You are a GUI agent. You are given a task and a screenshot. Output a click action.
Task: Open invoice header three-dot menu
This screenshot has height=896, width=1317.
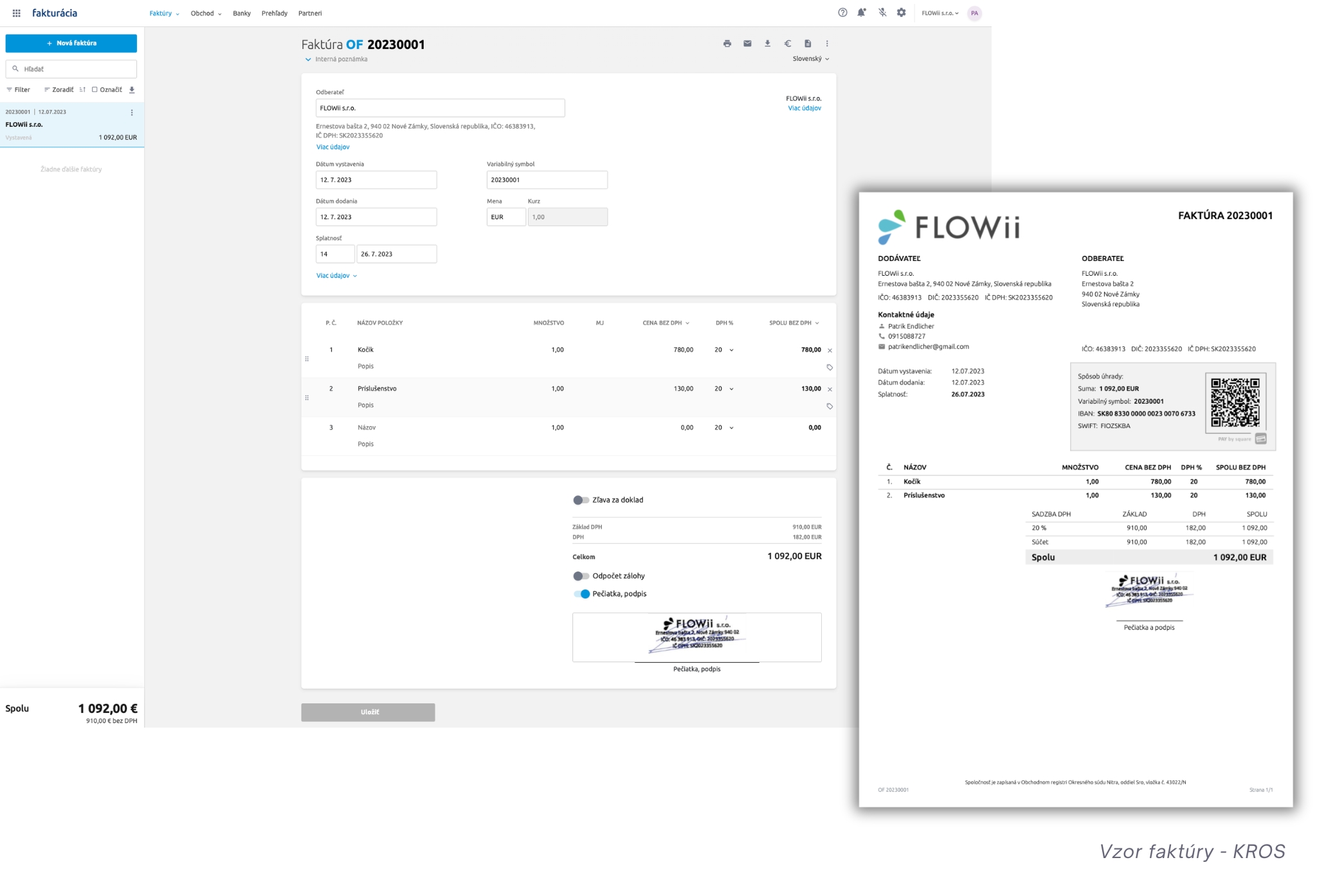827,44
